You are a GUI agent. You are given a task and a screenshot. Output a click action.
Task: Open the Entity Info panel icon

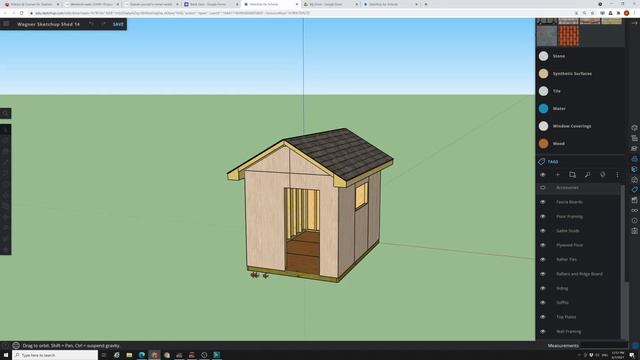[x=634, y=128]
